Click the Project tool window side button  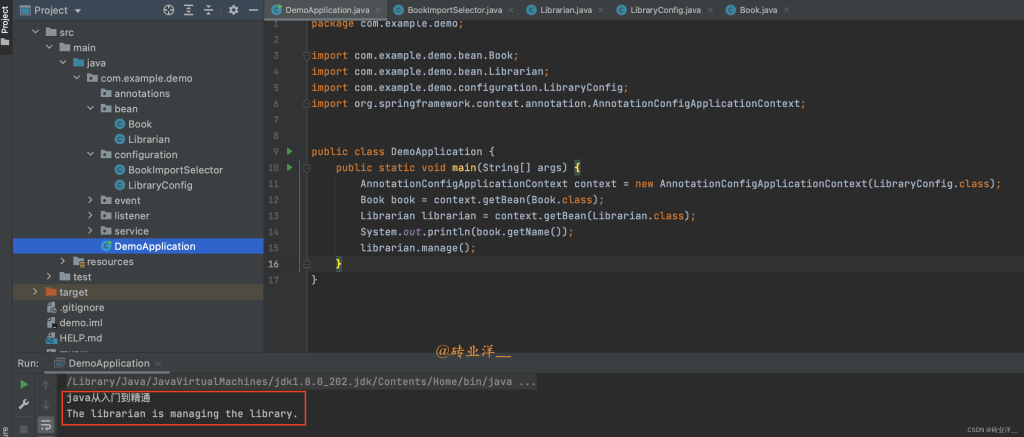coord(5,21)
